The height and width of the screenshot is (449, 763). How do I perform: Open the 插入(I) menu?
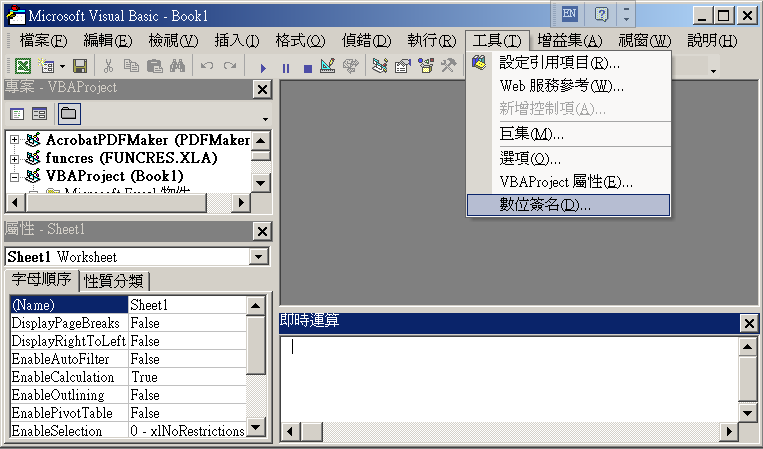[x=237, y=40]
